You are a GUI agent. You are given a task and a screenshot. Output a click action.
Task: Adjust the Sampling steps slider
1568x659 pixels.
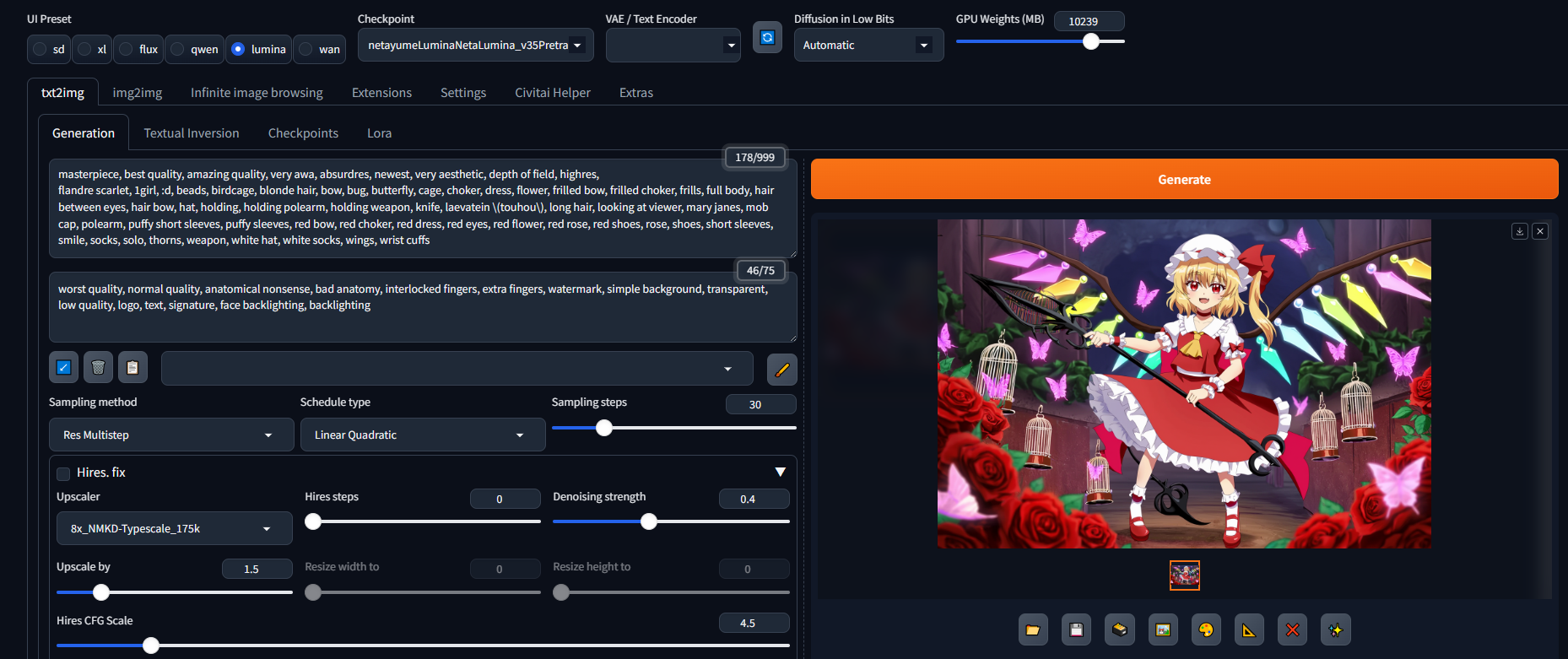click(673, 428)
